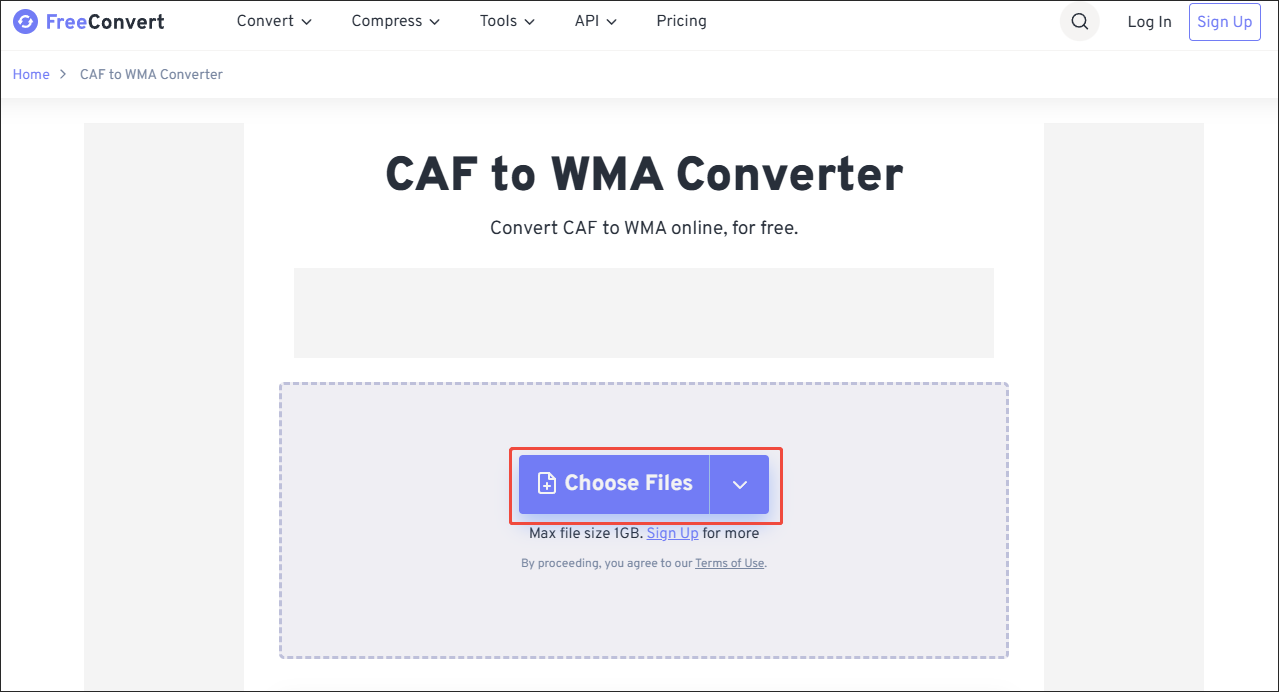1279x692 pixels.
Task: Open the Tools menu
Action: [x=498, y=21]
